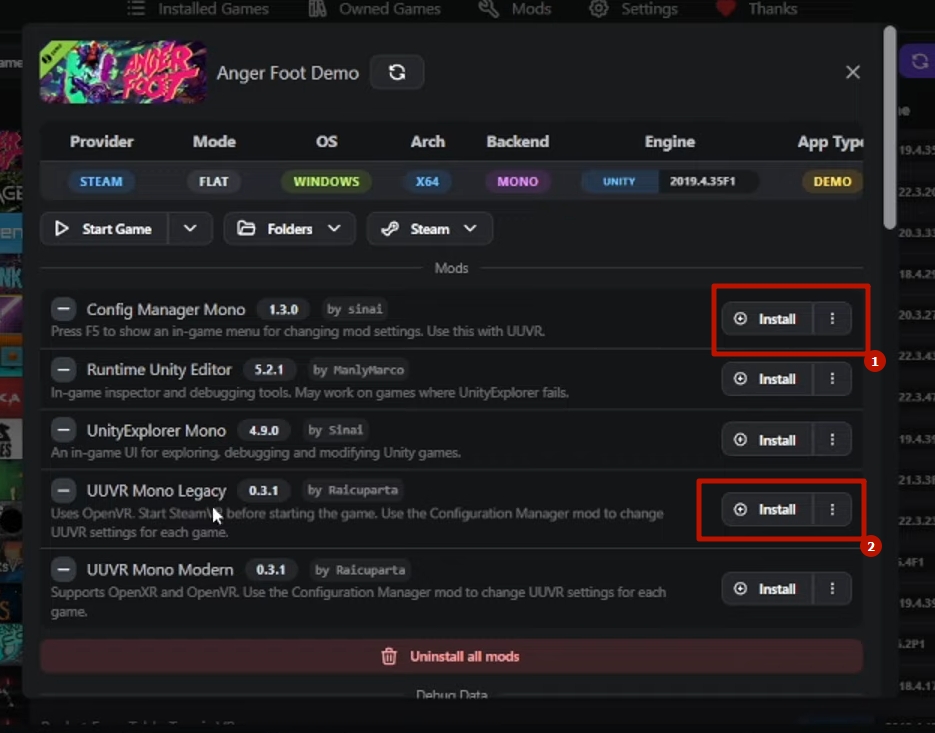Click the books icon beside Owned Games

(x=317, y=8)
